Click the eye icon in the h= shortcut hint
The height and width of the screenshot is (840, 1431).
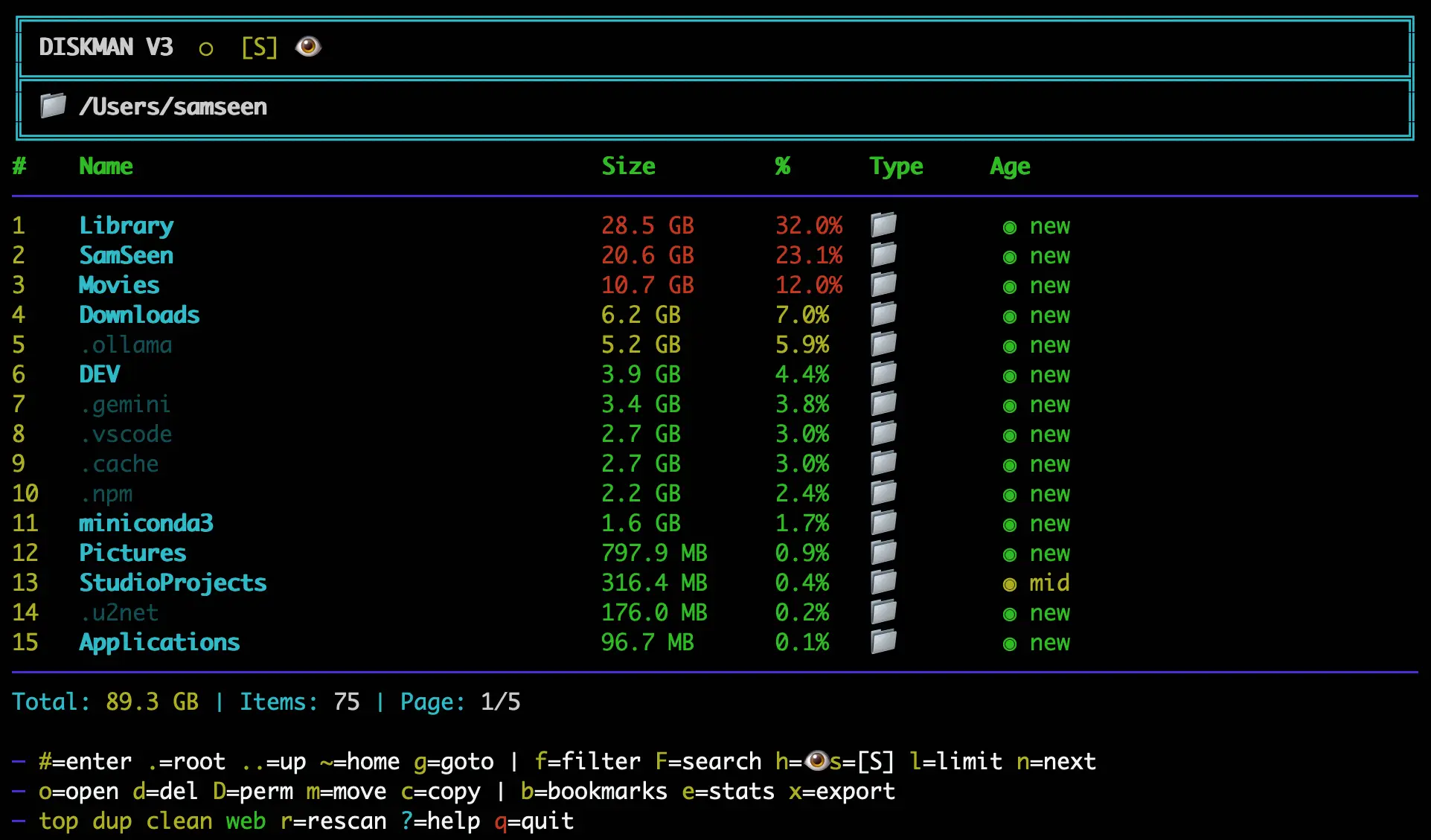[x=818, y=760]
